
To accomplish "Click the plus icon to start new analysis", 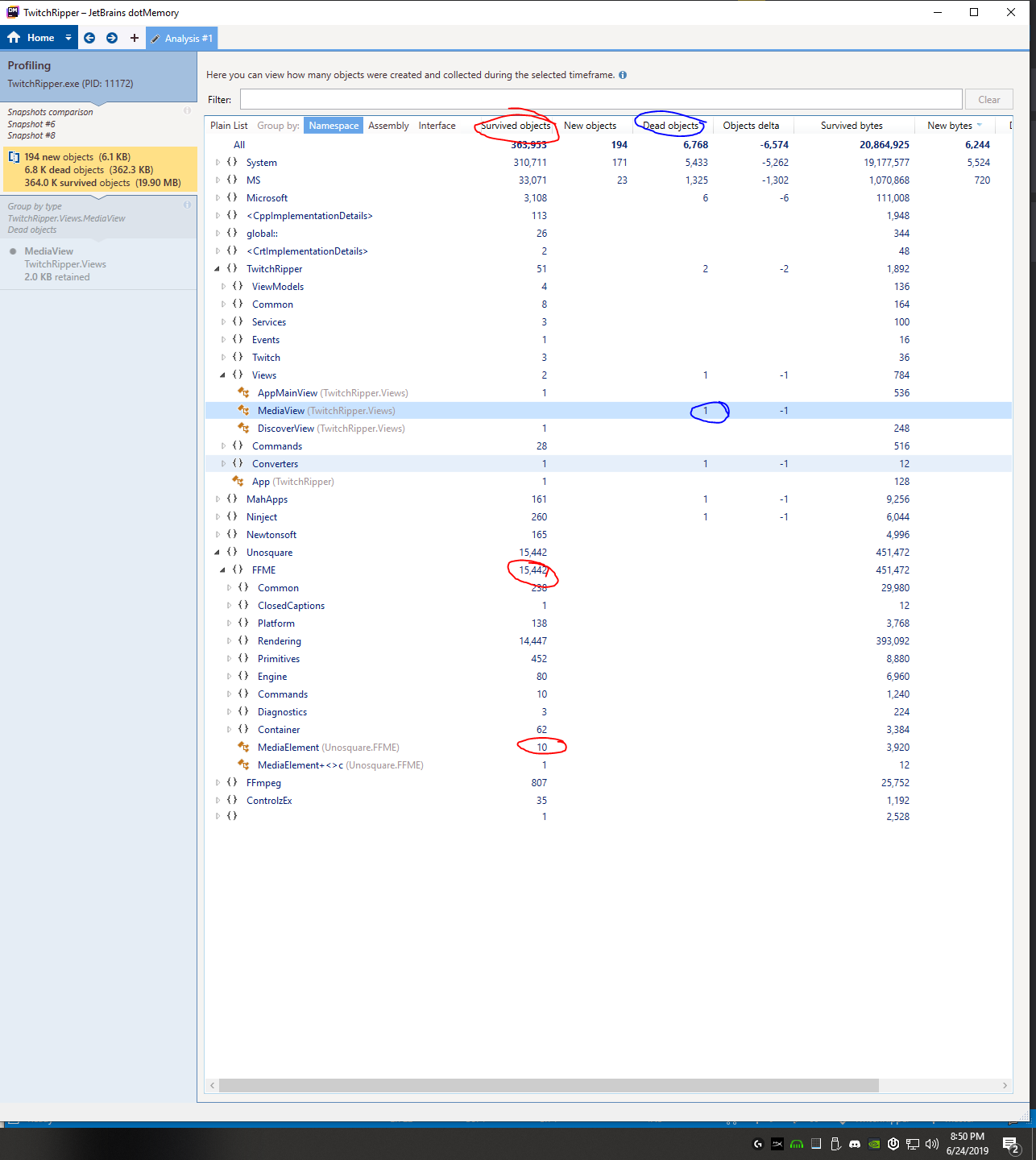I will click(x=134, y=38).
